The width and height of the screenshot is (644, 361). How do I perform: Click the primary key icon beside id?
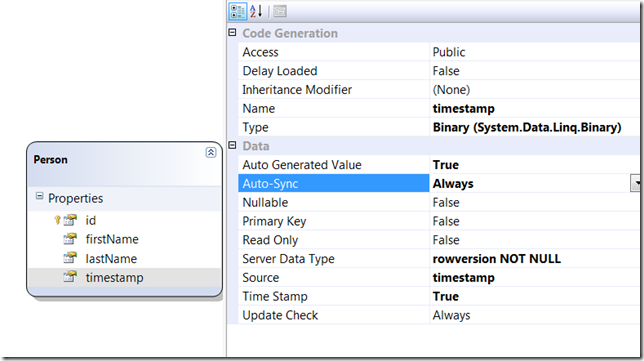pyautogui.click(x=58, y=221)
